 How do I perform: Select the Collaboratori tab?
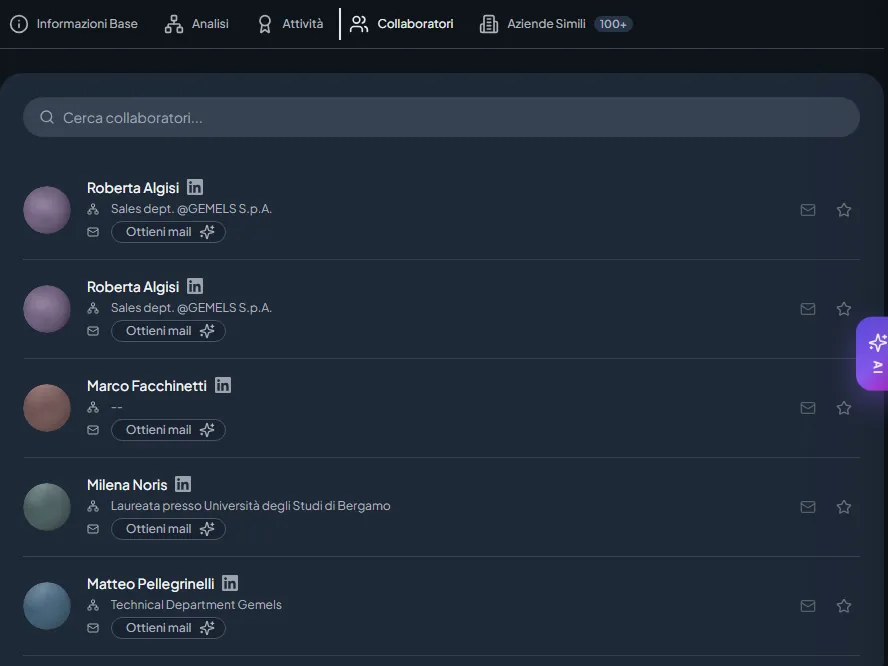point(402,24)
